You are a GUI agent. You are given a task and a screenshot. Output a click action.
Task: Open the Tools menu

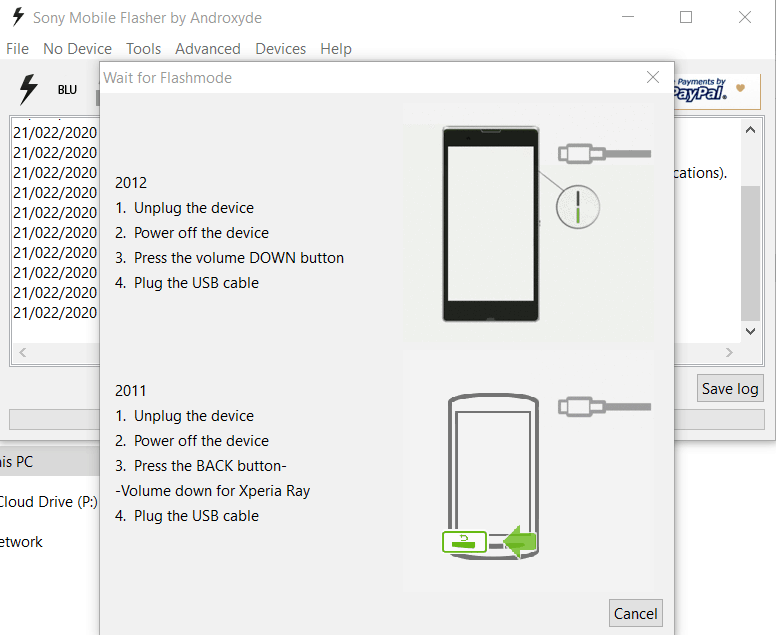(x=144, y=49)
